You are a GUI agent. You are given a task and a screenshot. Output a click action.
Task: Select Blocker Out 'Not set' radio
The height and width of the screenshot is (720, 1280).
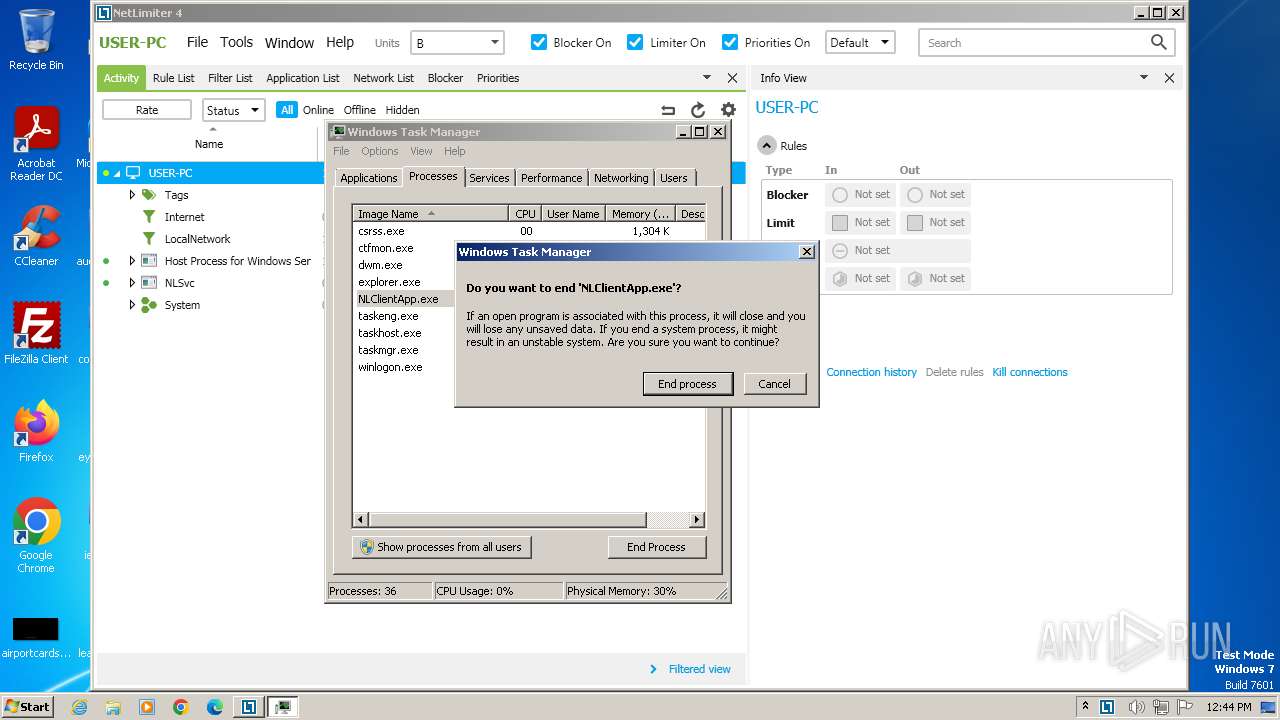(915, 195)
